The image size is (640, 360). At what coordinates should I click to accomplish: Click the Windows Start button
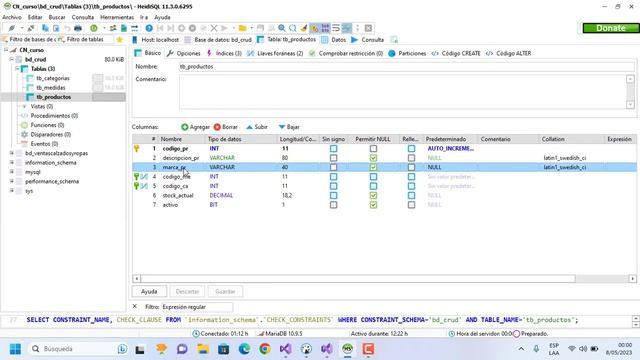pos(16,349)
